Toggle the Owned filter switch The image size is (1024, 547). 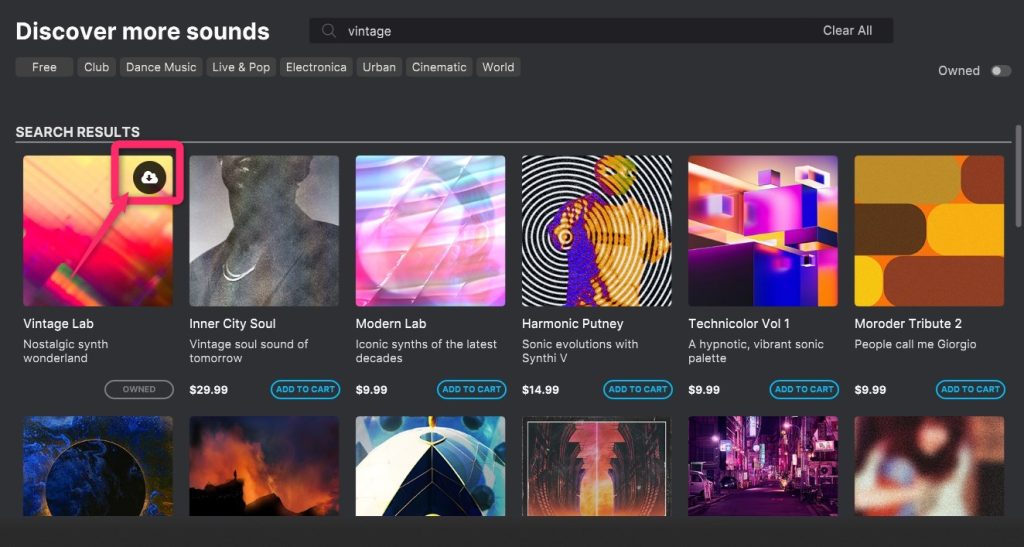(x=999, y=71)
